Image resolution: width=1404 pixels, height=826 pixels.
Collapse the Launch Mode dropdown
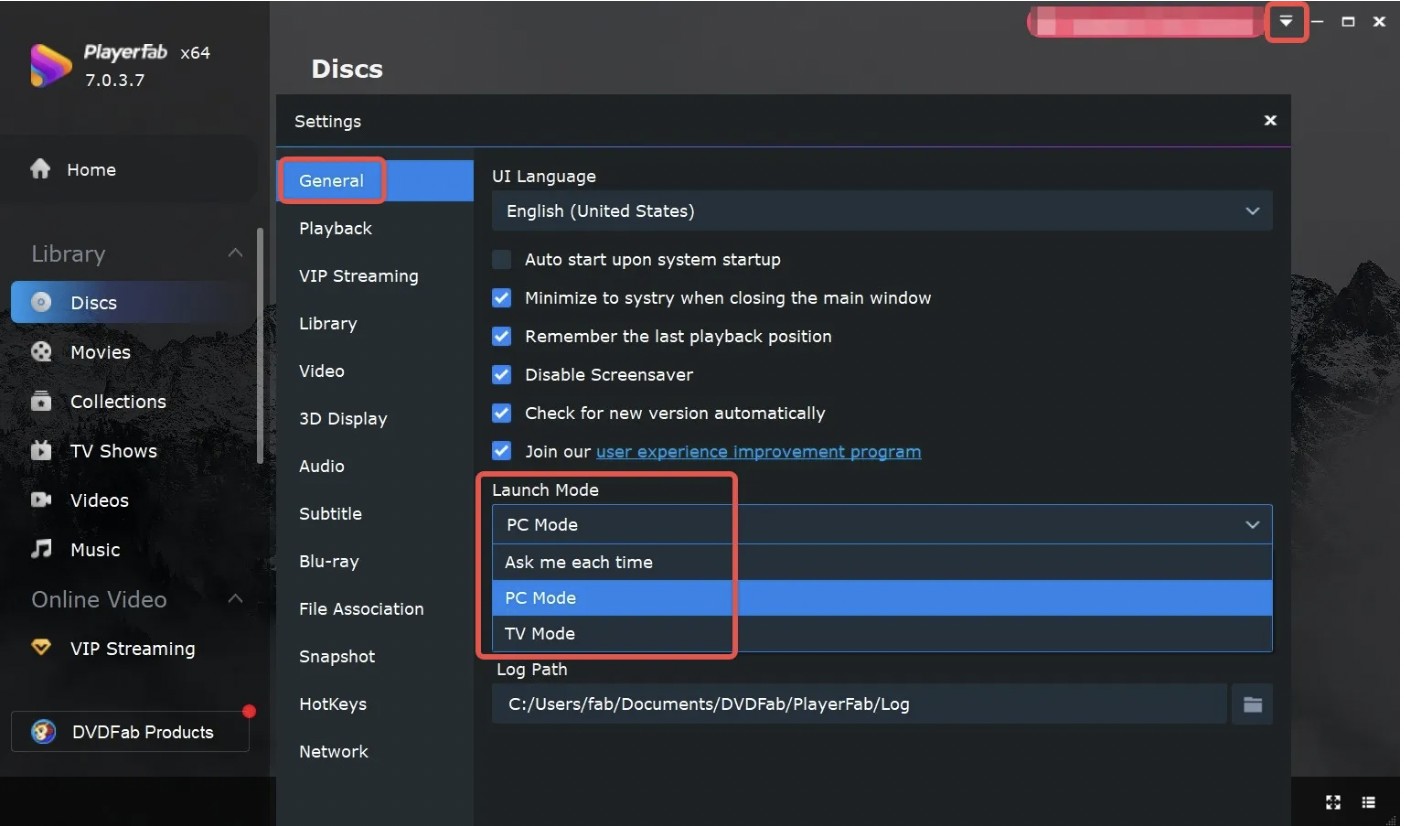point(882,525)
